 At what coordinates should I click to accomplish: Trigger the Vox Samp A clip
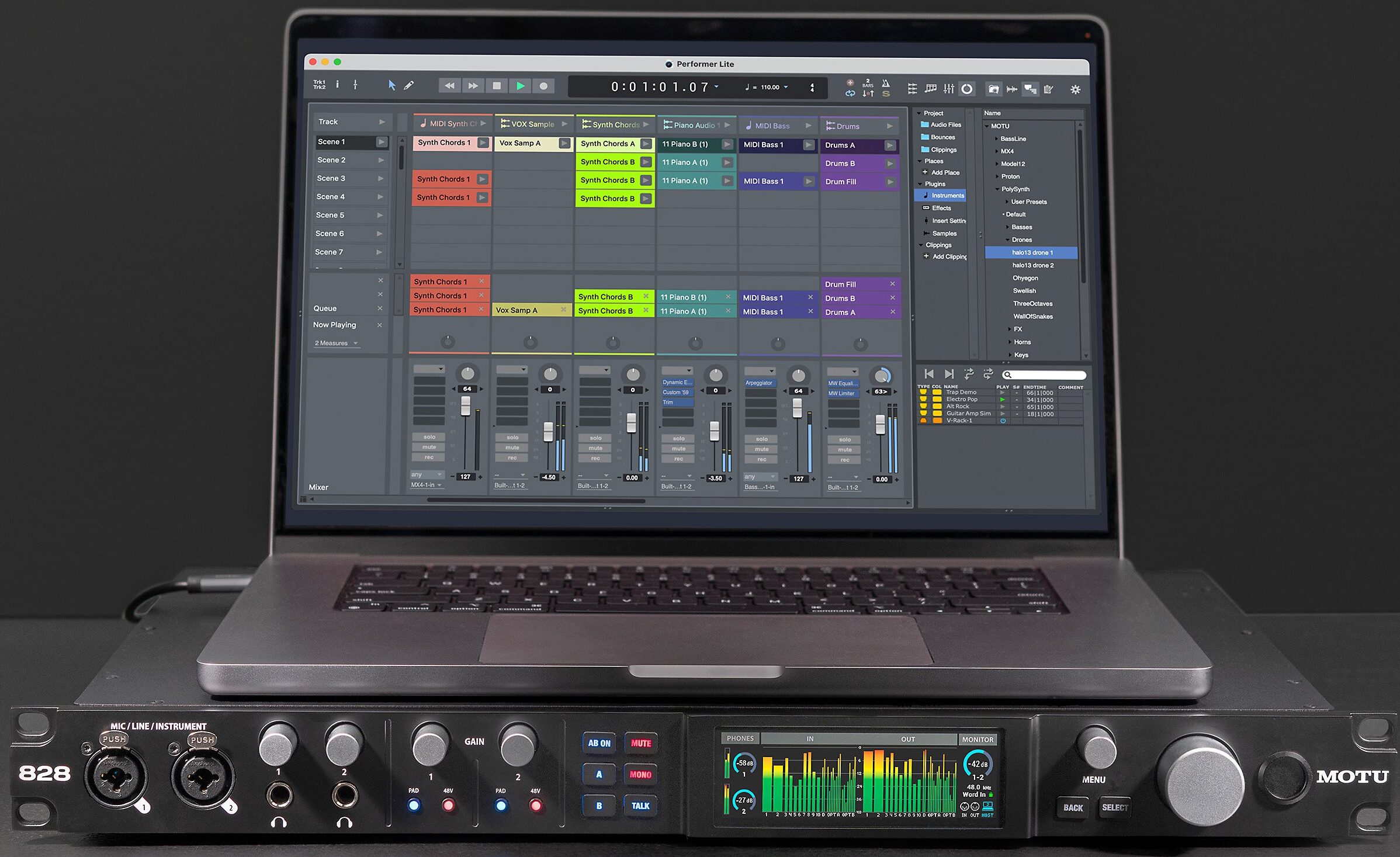coord(532,143)
